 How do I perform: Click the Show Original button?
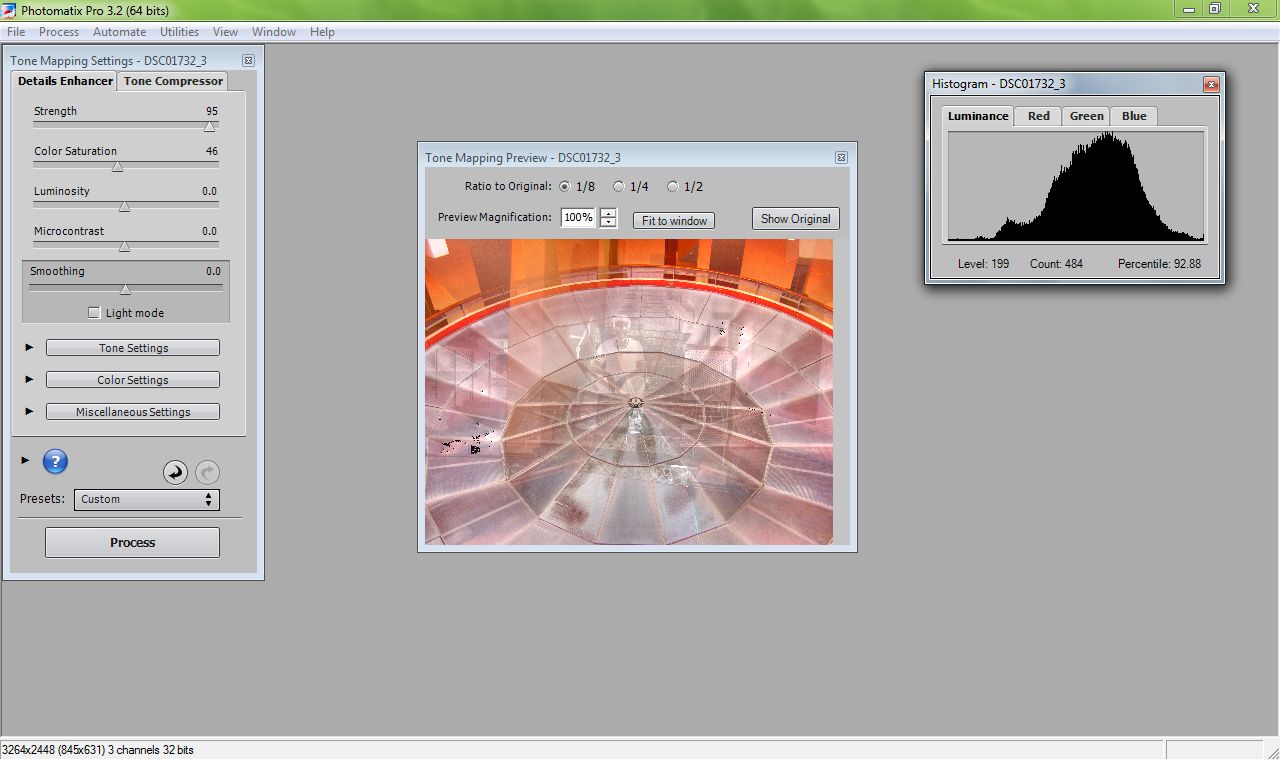click(x=795, y=219)
